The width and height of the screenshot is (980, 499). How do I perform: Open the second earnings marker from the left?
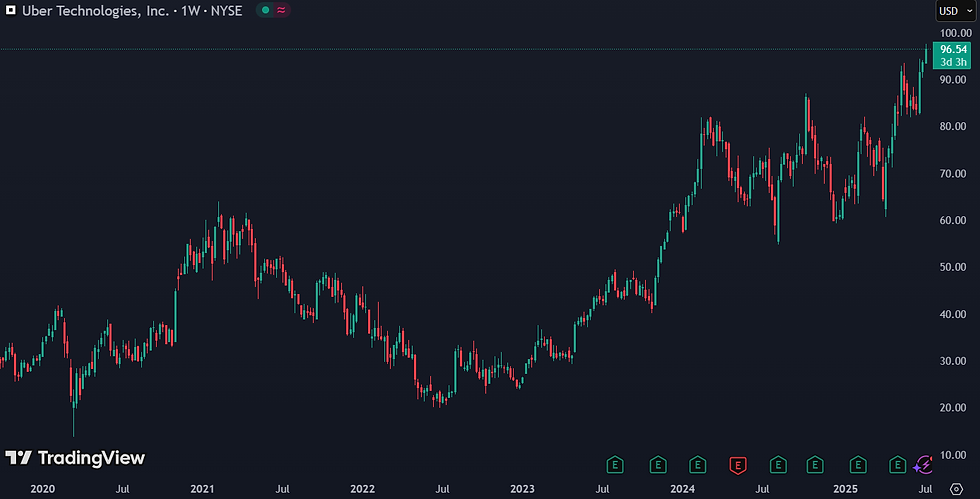pyautogui.click(x=658, y=465)
